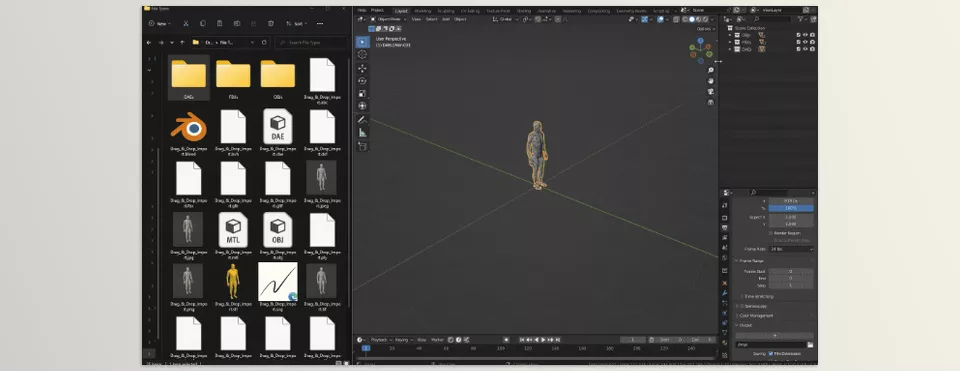Switch to the Compositing workspace tab
Viewport: 960px width, 371px height.
[598, 10]
